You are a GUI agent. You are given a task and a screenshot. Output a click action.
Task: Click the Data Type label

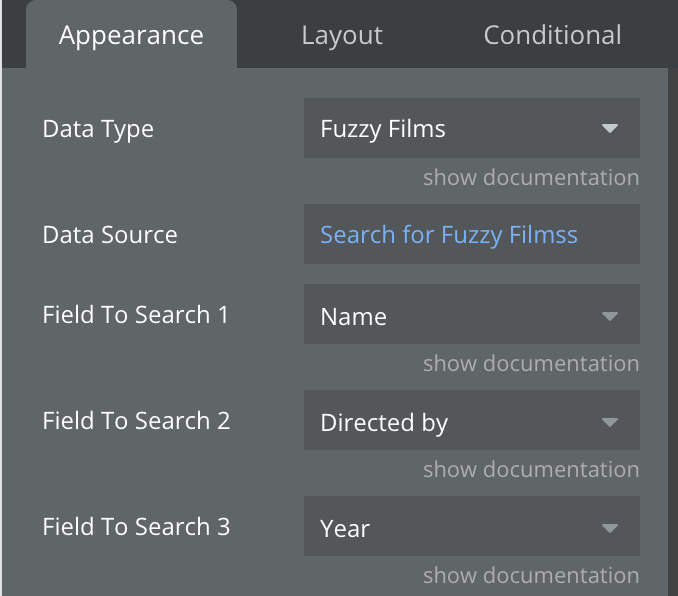pos(98,129)
